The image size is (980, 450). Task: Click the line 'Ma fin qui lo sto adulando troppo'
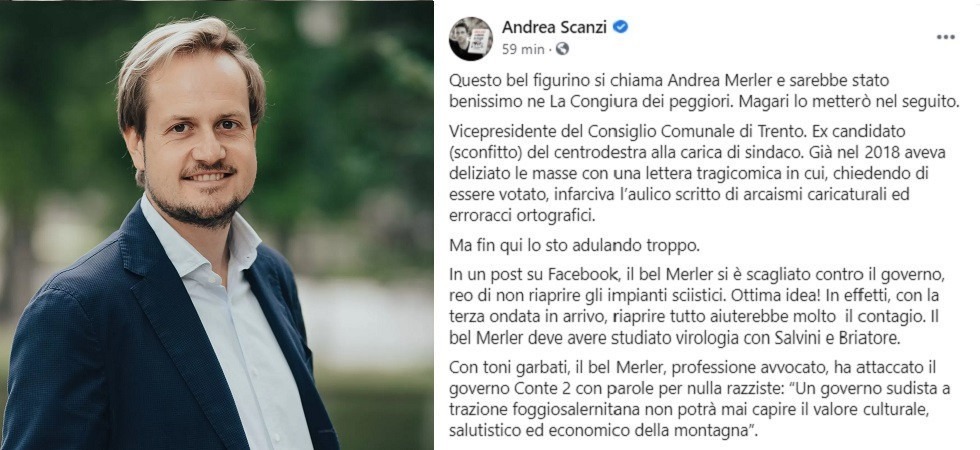coord(574,246)
